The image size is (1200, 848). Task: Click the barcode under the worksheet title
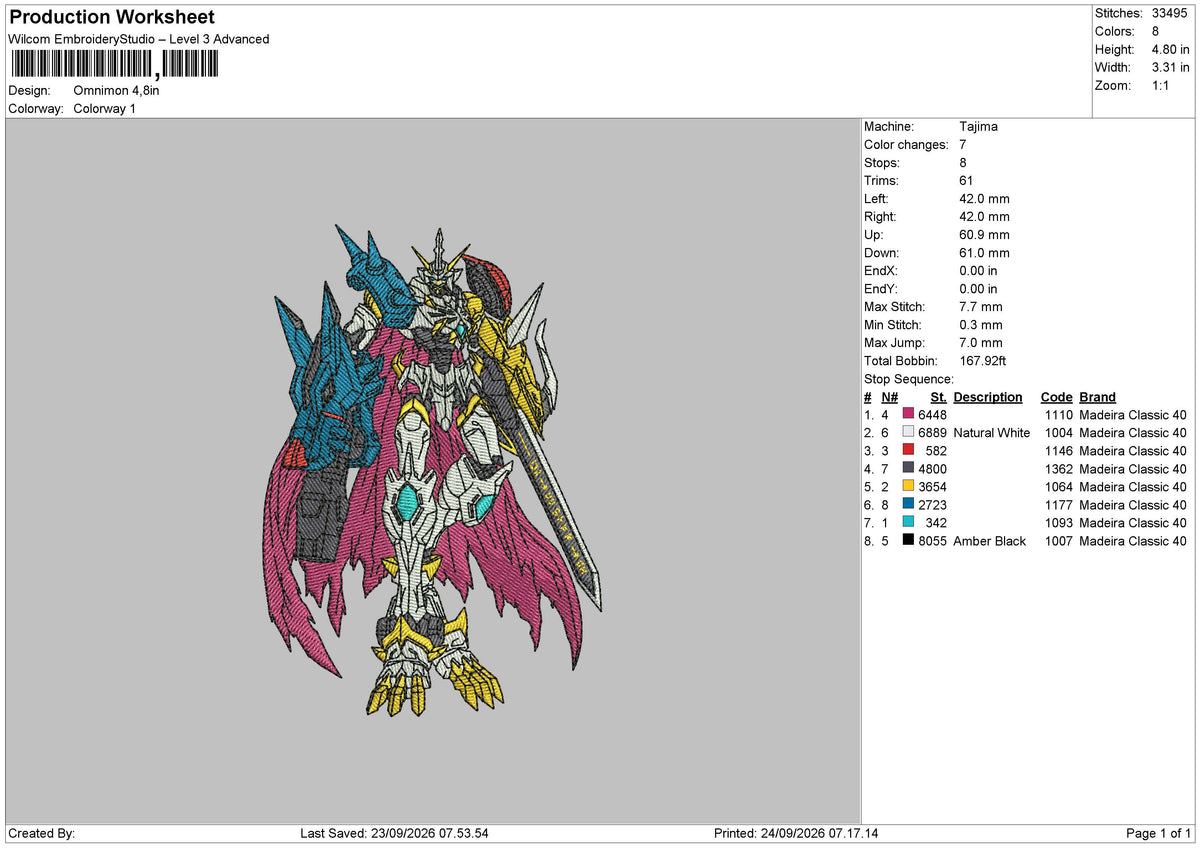(x=113, y=64)
